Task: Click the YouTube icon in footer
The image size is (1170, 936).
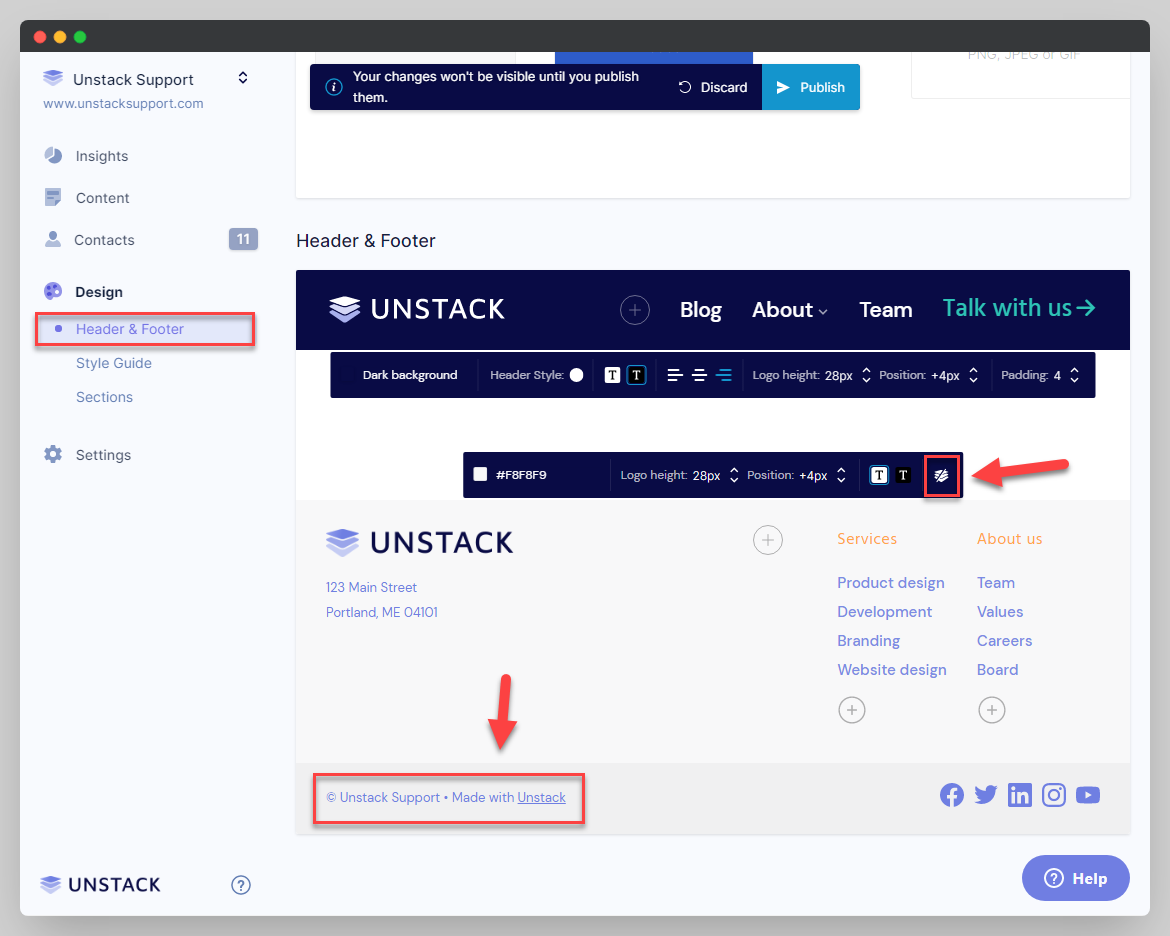Action: pos(1088,796)
